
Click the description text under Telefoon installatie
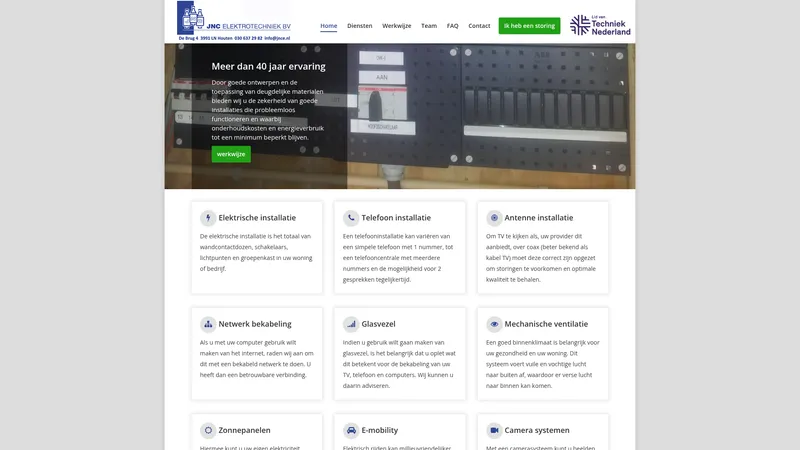(398, 258)
